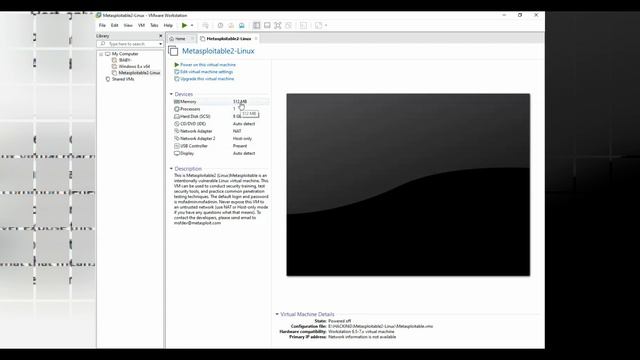Collapse the Description section
Screen dimensions: 640x360
click(171, 169)
